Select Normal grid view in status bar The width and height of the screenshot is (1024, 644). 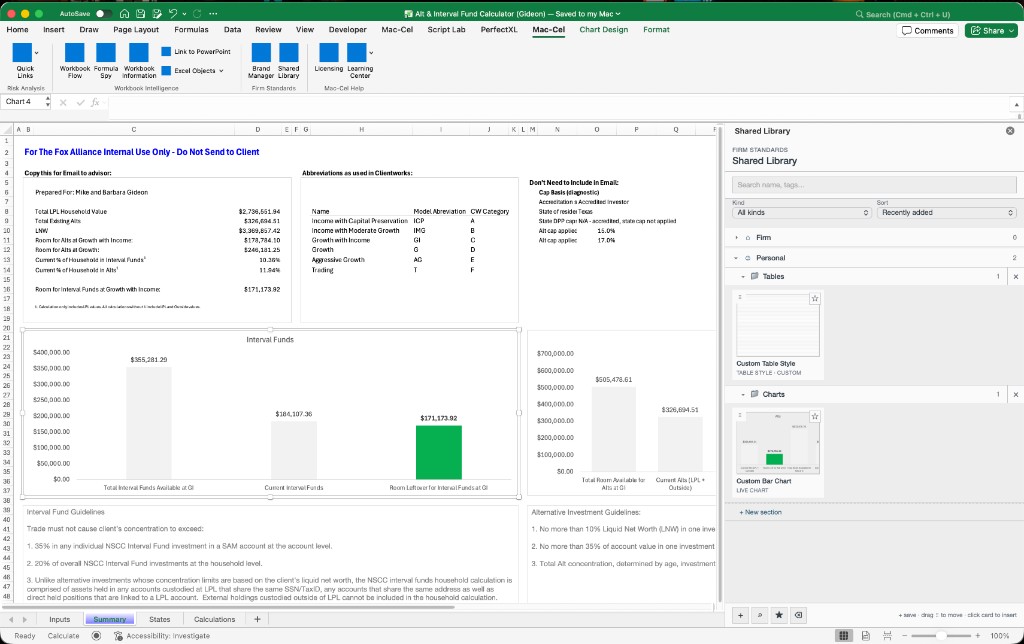coord(844,636)
